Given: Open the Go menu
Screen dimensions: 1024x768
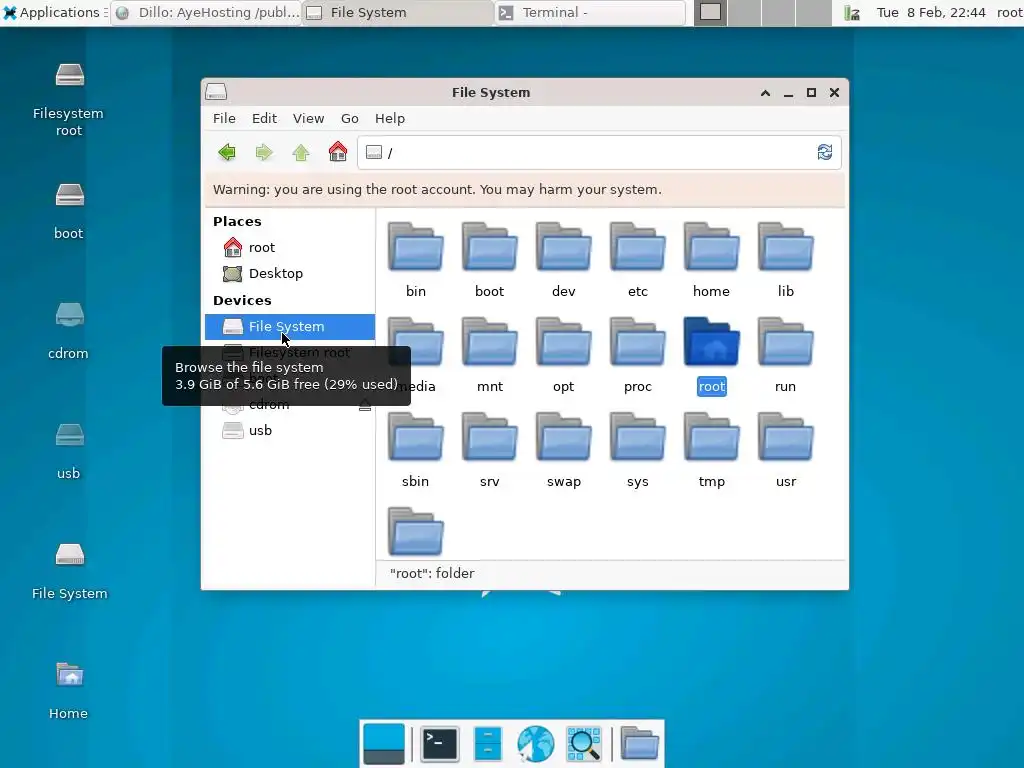Looking at the screenshot, I should [349, 118].
